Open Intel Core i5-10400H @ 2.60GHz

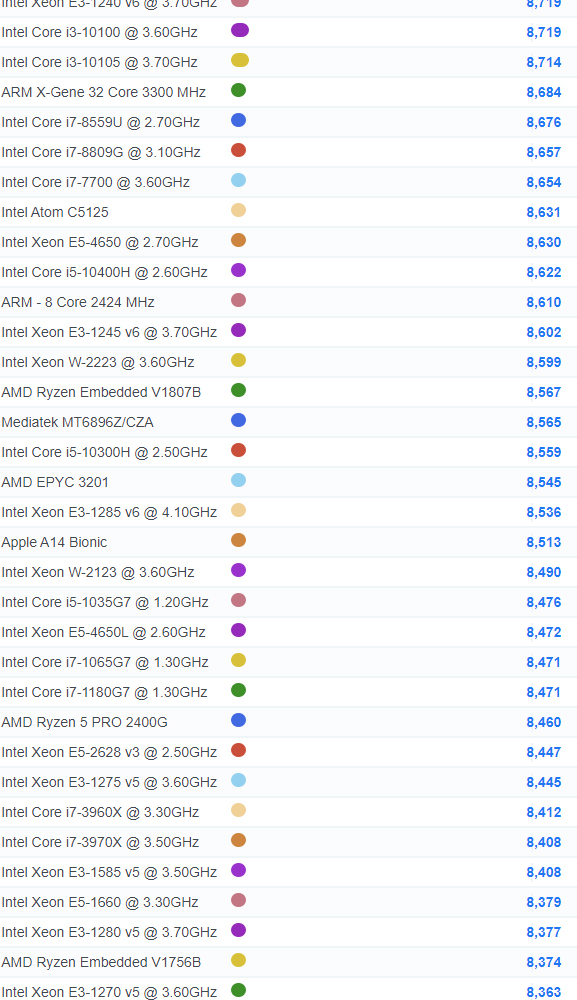click(x=105, y=272)
